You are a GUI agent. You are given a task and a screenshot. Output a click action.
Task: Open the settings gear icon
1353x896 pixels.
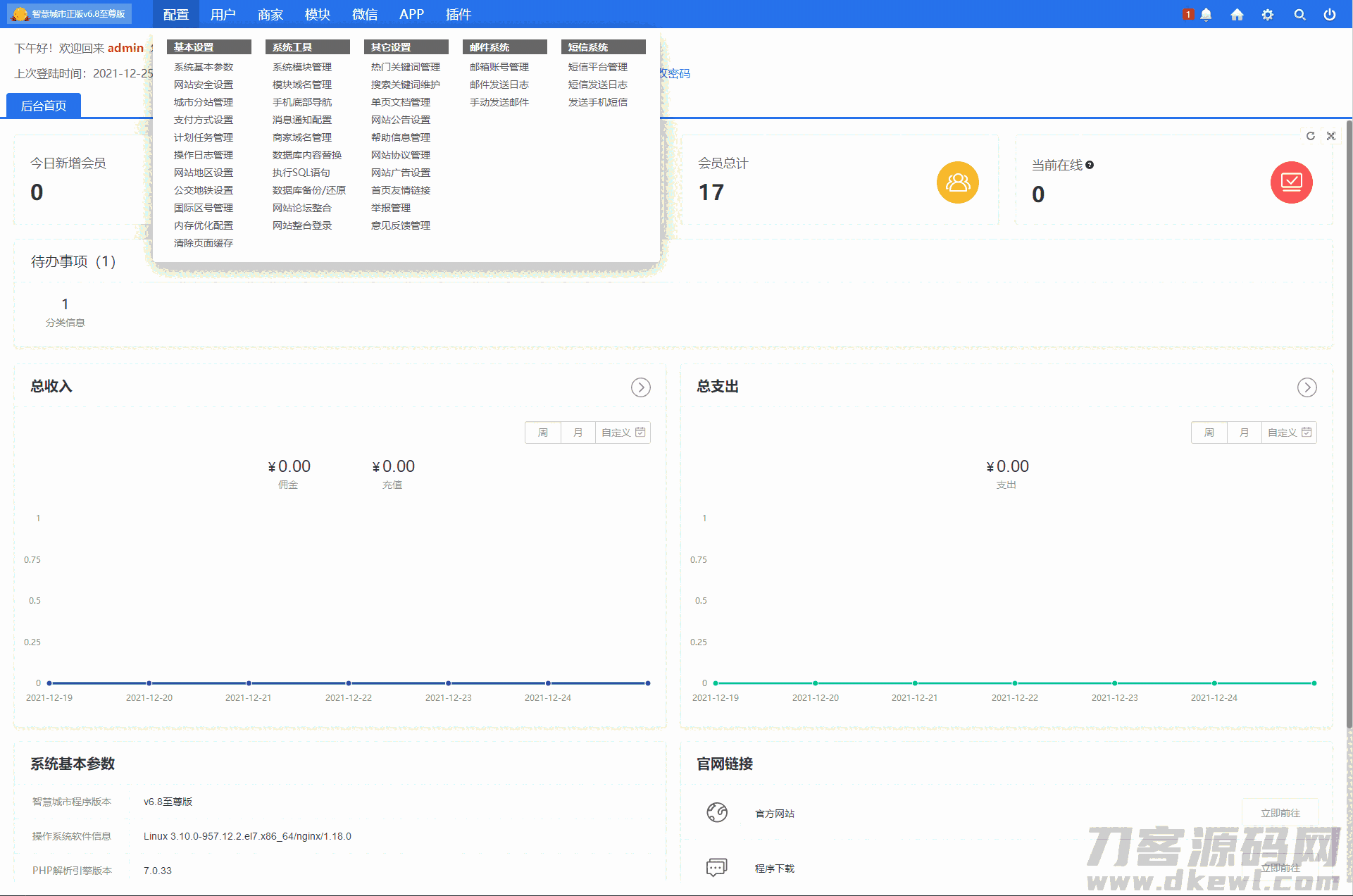click(1268, 15)
